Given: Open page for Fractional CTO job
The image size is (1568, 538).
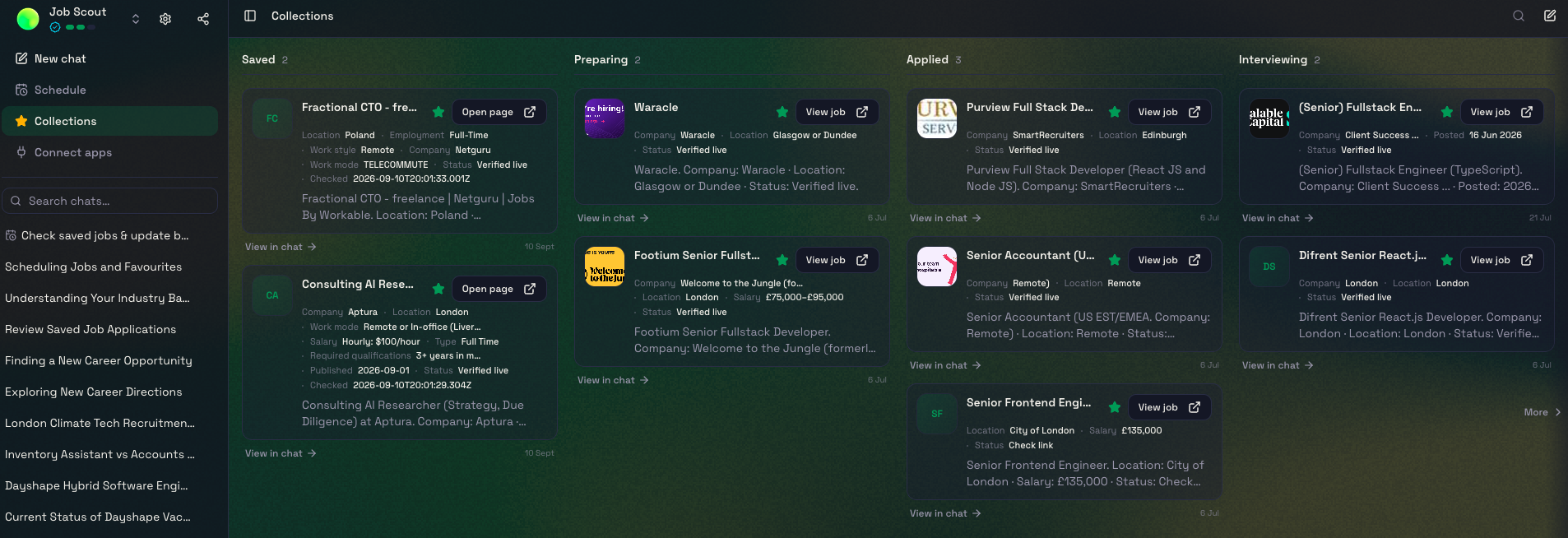Looking at the screenshot, I should [x=499, y=112].
